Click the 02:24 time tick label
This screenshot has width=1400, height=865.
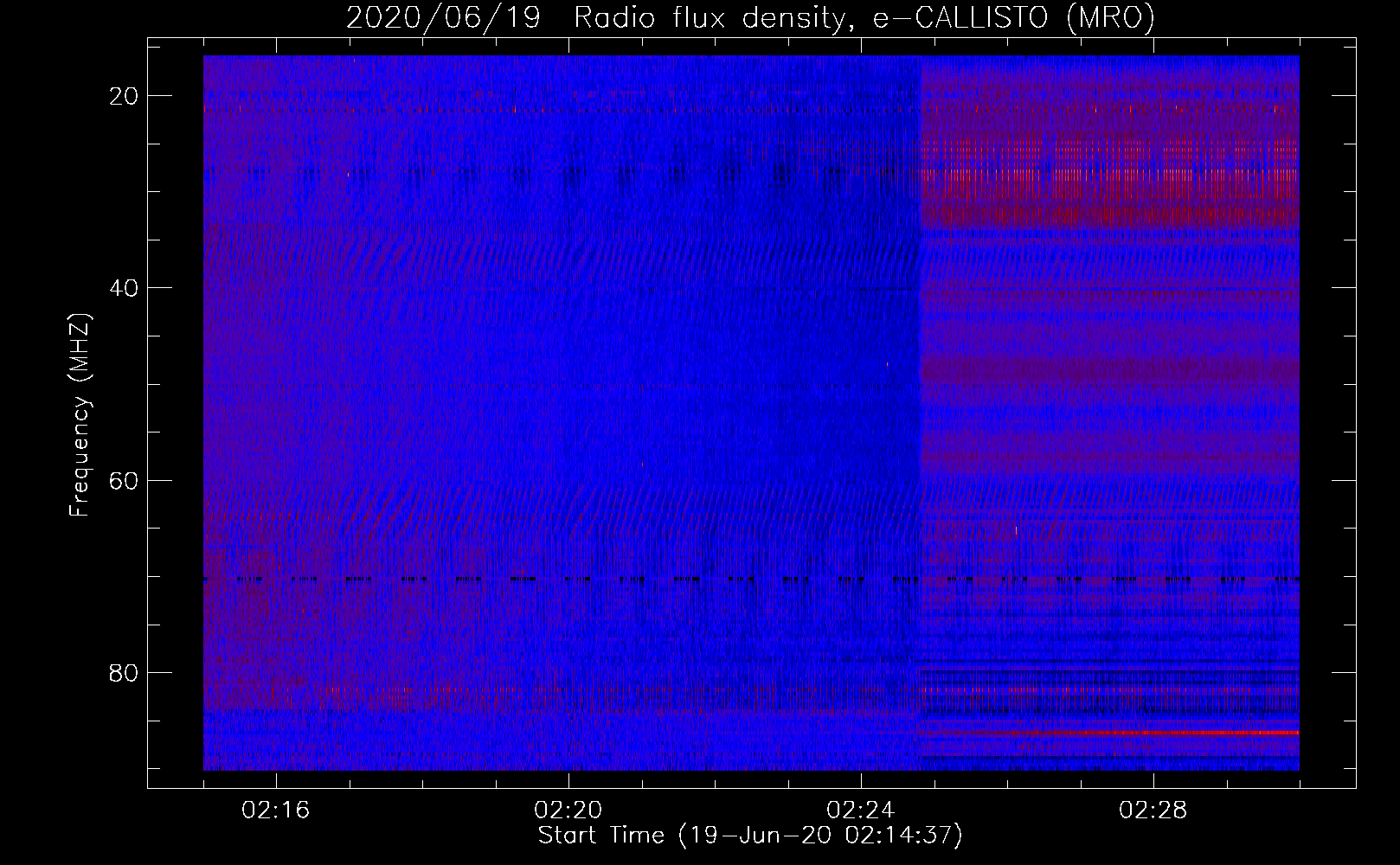(861, 811)
